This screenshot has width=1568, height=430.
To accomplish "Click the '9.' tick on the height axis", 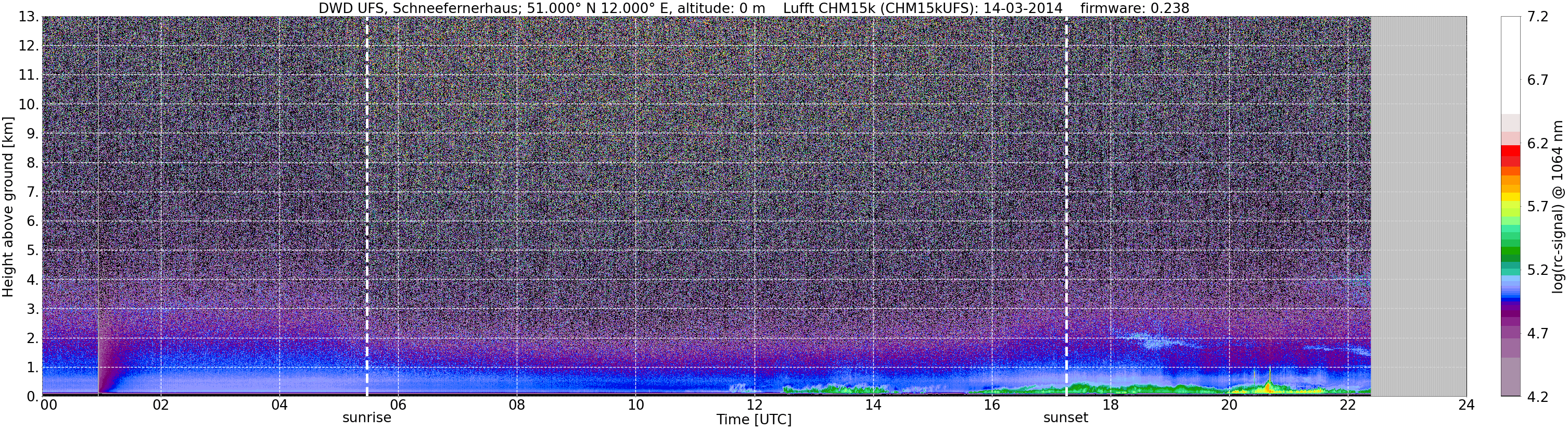I will pyautogui.click(x=32, y=134).
